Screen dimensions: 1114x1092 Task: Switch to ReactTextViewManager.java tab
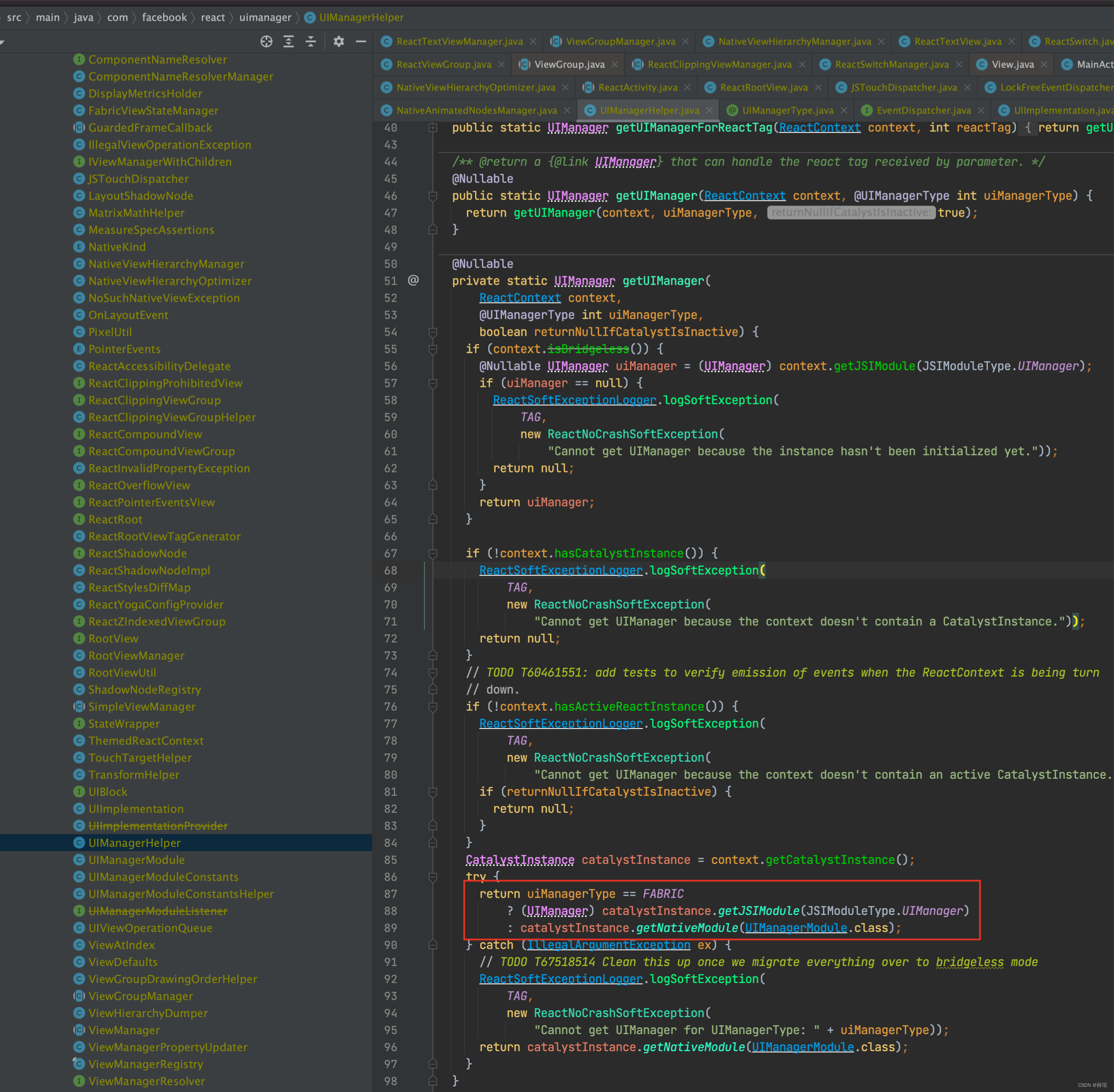click(459, 41)
